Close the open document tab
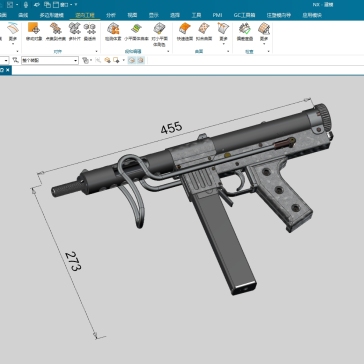Screen dimensions: 364x364 pos(7,70)
